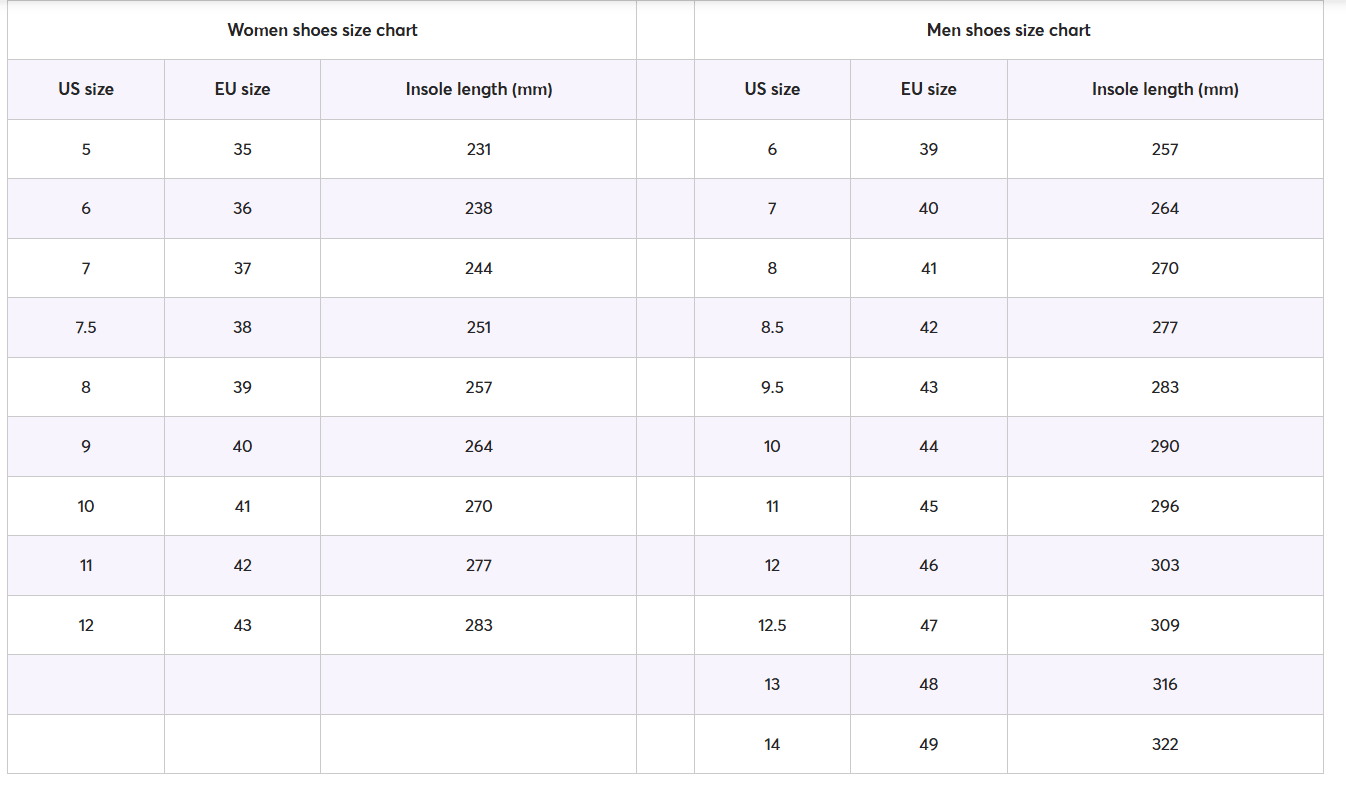Select the men's EU size column header
The height and width of the screenshot is (786, 1346).
click(928, 89)
